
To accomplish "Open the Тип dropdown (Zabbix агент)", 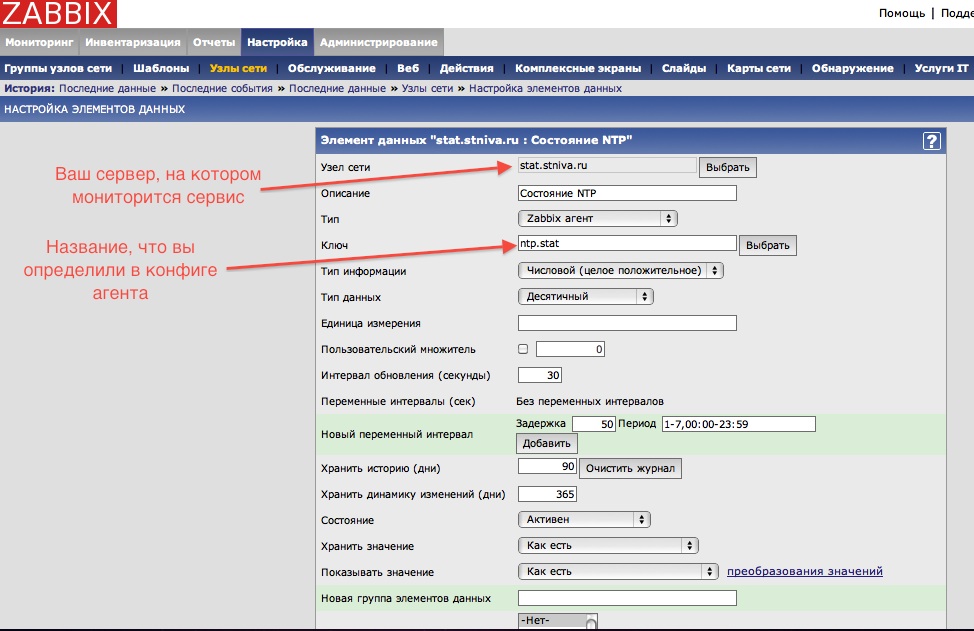I will click(x=598, y=218).
